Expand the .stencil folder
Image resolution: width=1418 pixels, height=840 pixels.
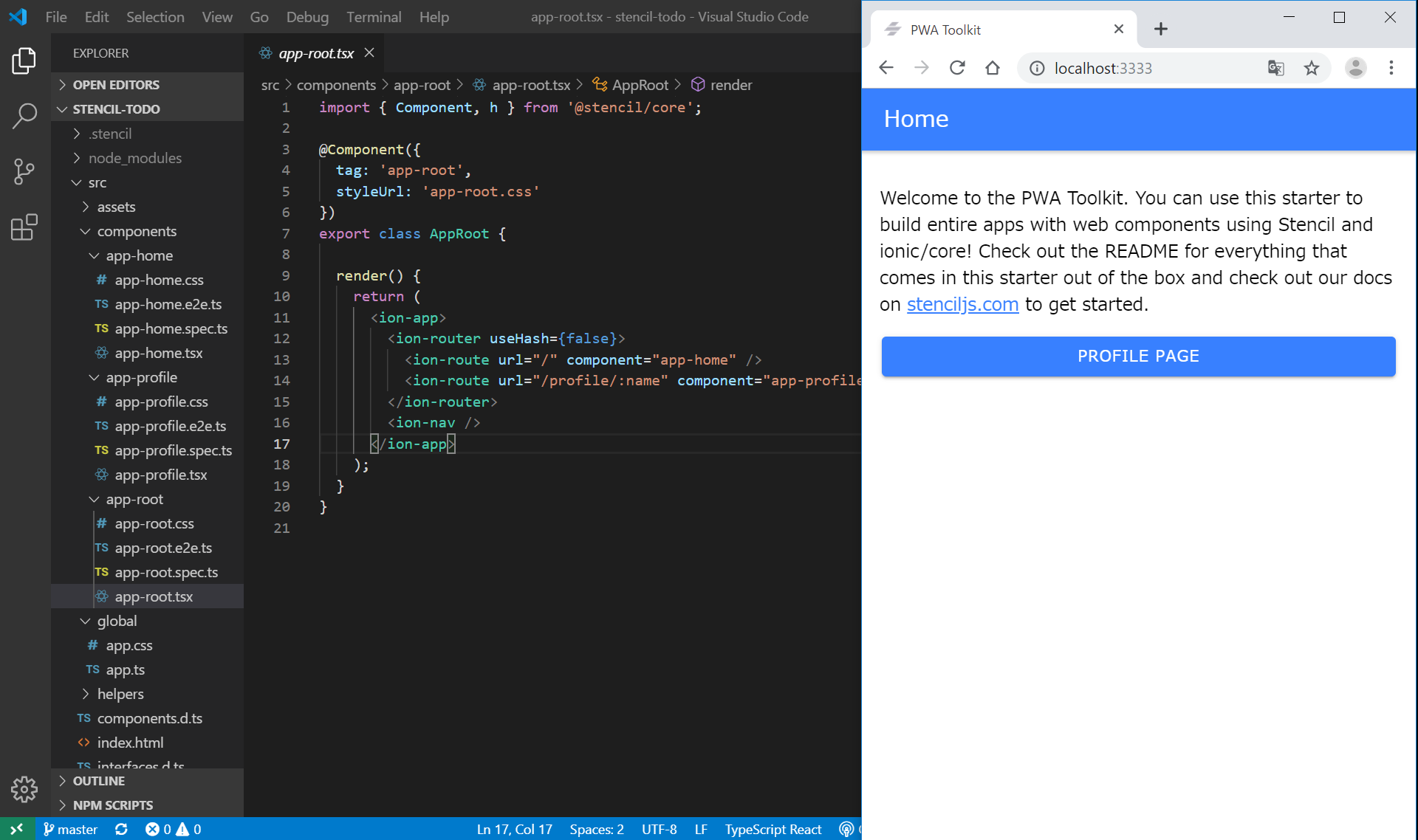pos(148,133)
